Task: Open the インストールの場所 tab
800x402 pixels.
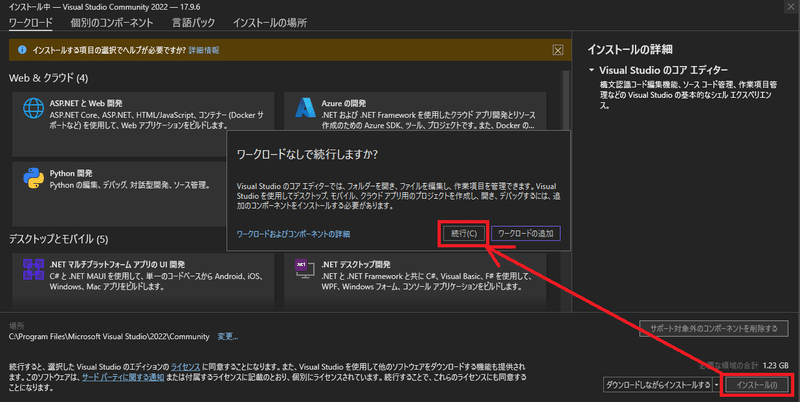Action: pos(270,22)
